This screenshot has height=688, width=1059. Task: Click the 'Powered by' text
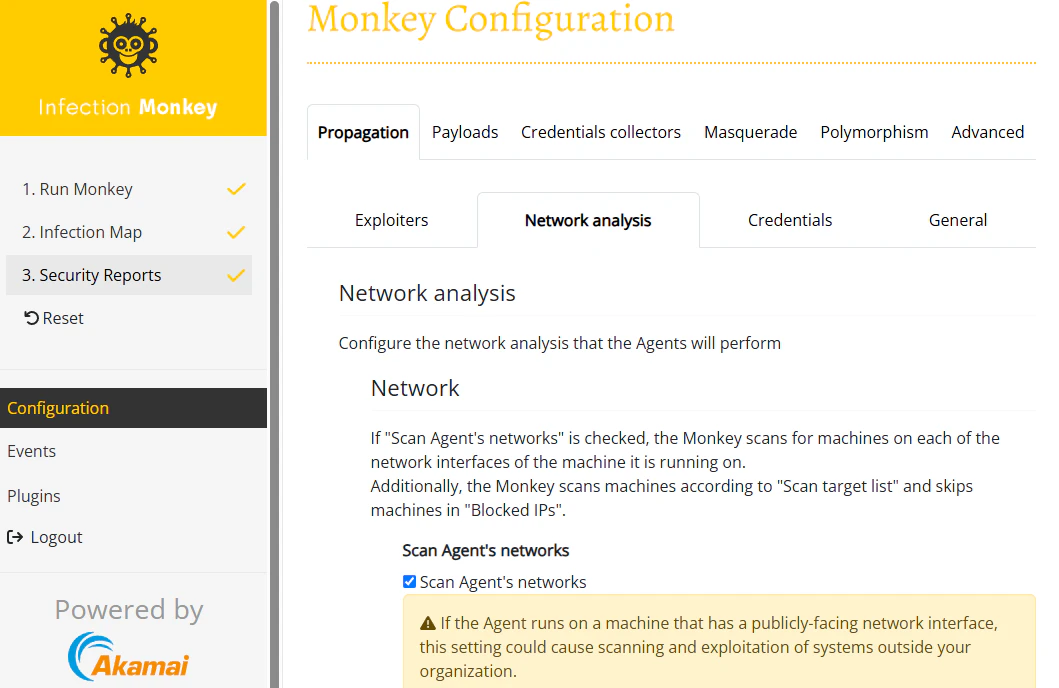pyautogui.click(x=129, y=610)
